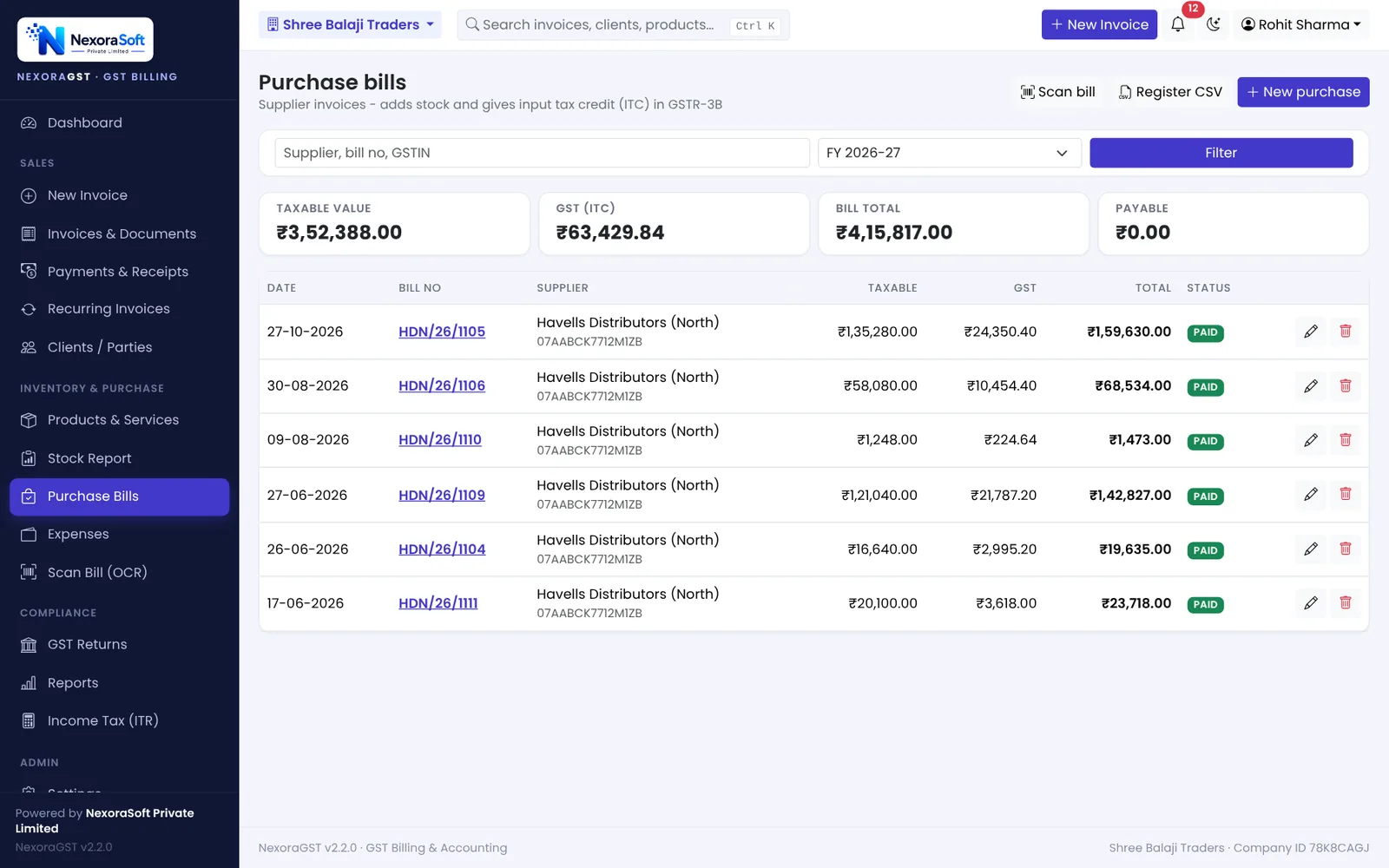Edit bill HDN/26/1105 with pencil icon
The image size is (1389, 868).
coord(1311,332)
